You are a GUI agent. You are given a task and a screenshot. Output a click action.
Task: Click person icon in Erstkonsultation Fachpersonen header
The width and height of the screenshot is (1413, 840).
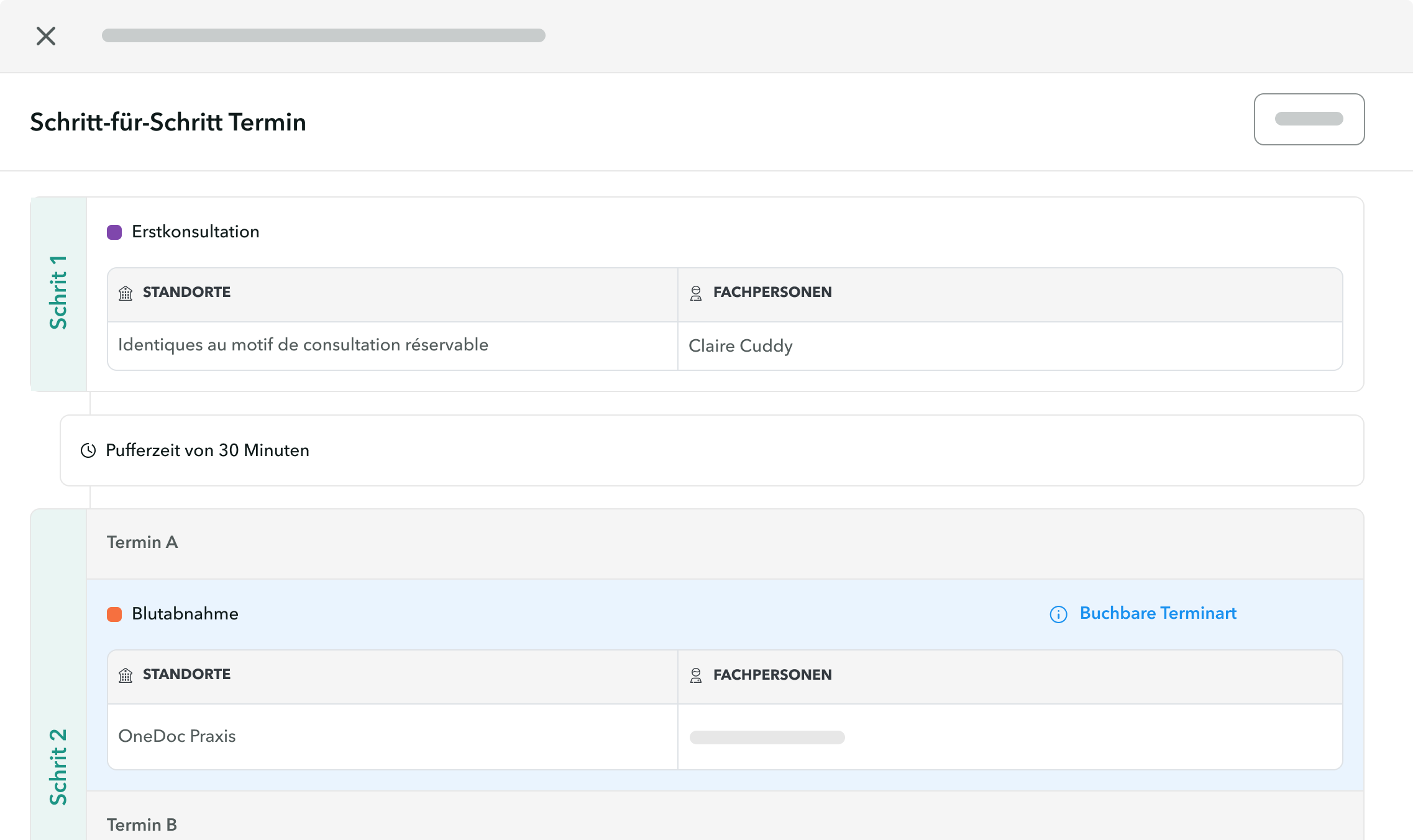(696, 293)
